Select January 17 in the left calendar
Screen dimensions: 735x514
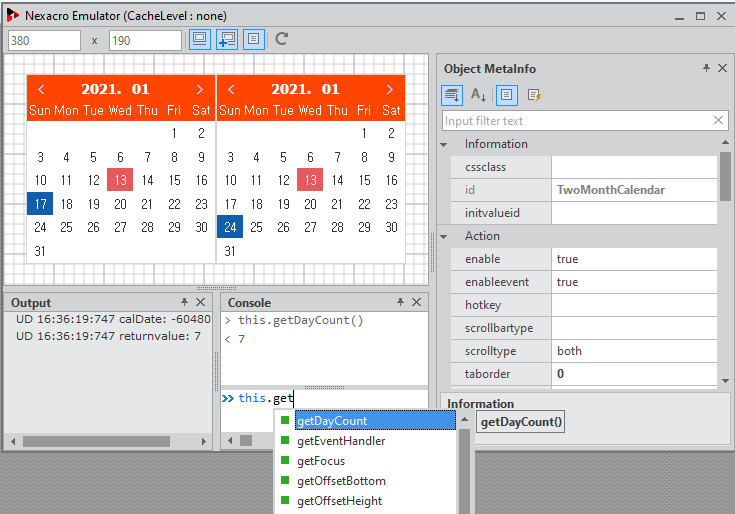pyautogui.click(x=40, y=204)
